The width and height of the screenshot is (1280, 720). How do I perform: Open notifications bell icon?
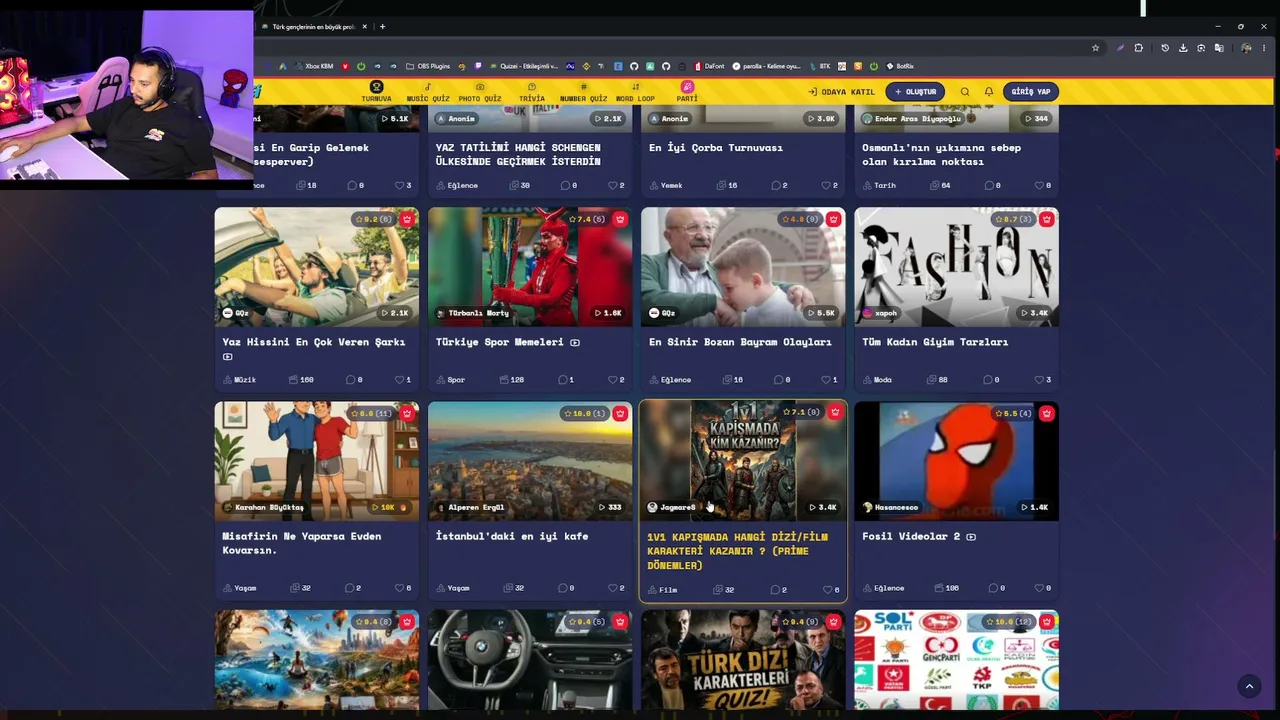(989, 92)
